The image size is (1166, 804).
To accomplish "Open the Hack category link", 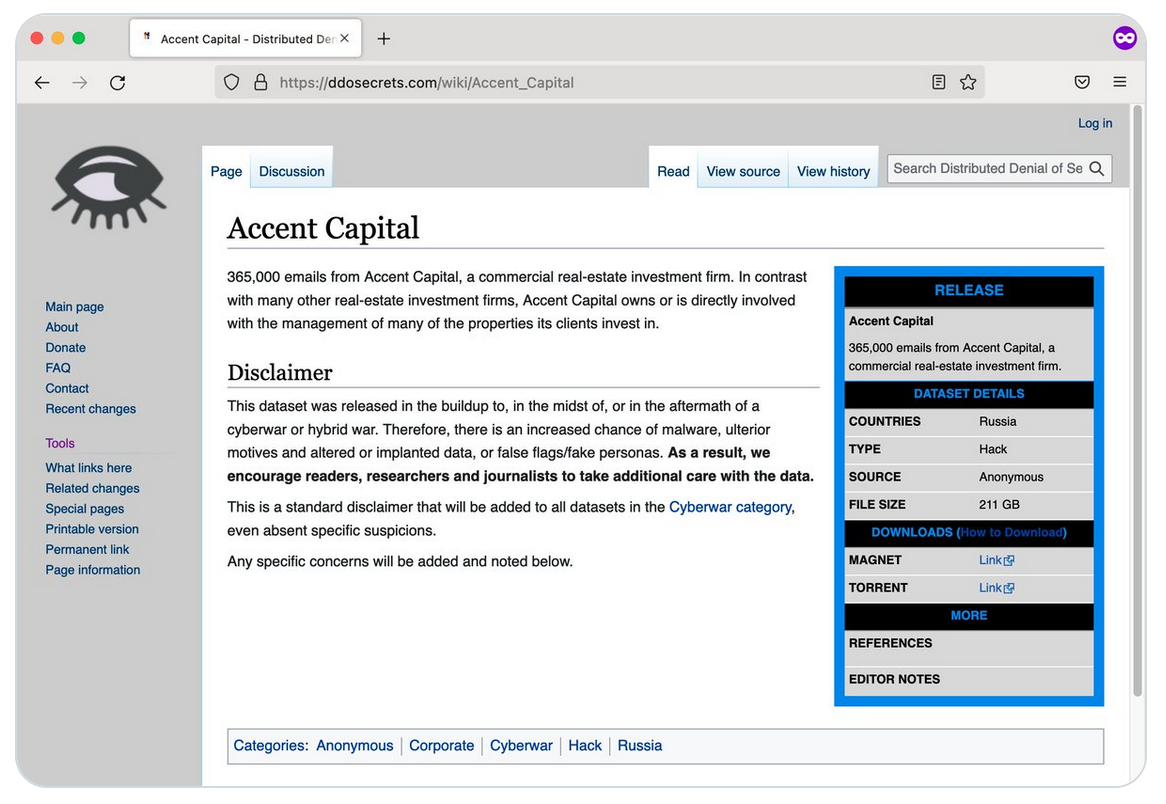I will click(585, 746).
